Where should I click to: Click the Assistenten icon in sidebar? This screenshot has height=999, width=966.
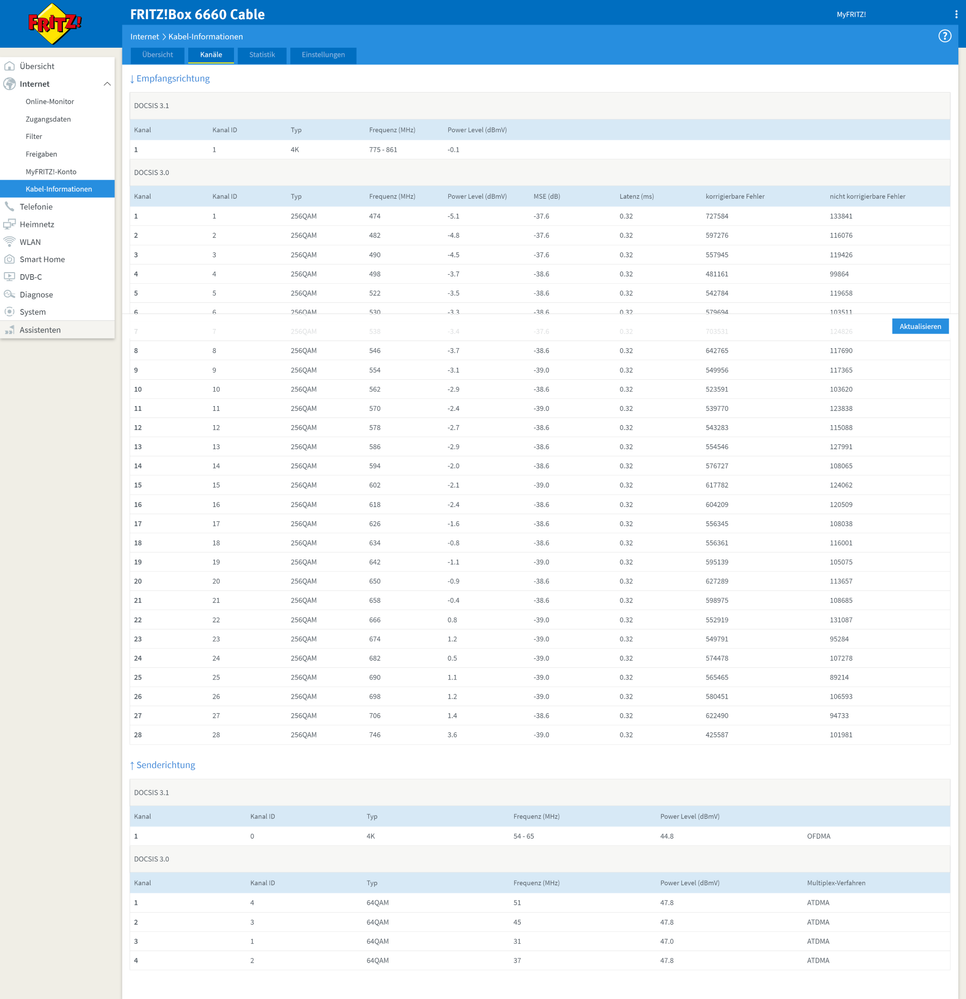coord(10,330)
